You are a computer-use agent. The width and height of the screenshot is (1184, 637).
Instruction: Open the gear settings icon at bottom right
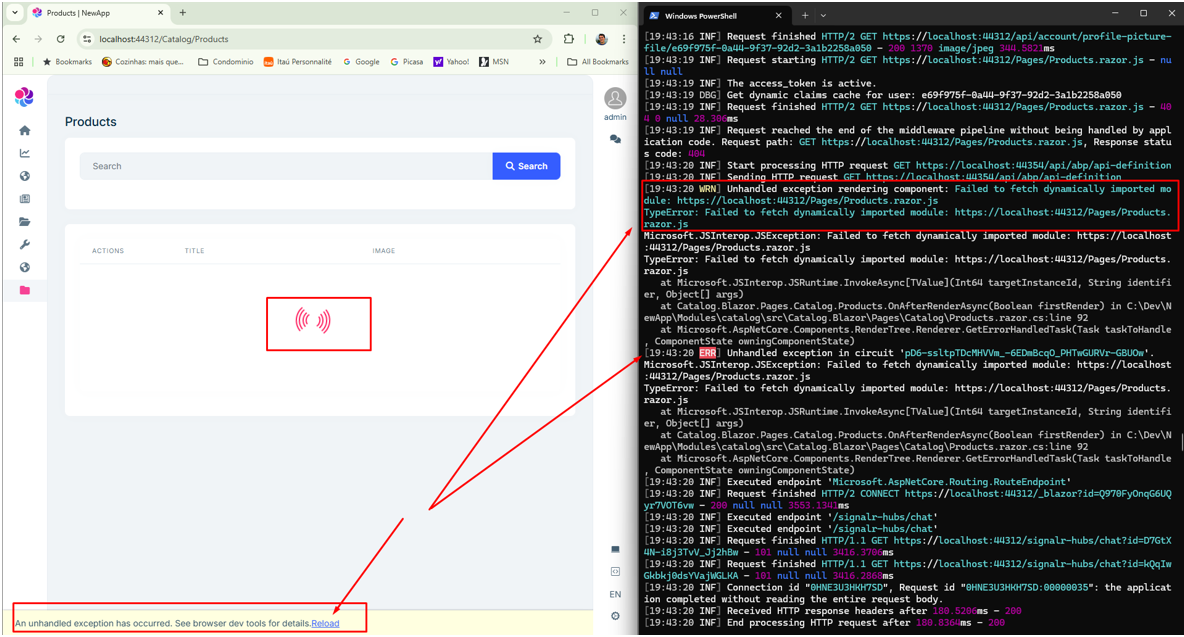615,616
